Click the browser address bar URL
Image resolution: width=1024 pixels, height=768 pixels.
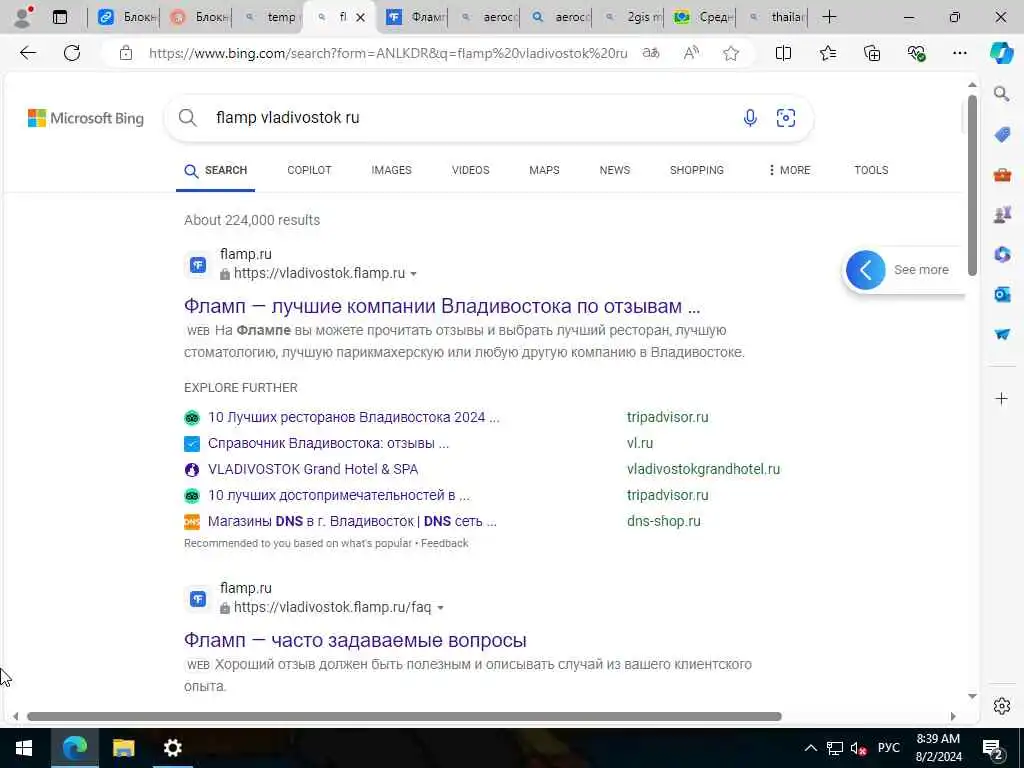coord(388,53)
